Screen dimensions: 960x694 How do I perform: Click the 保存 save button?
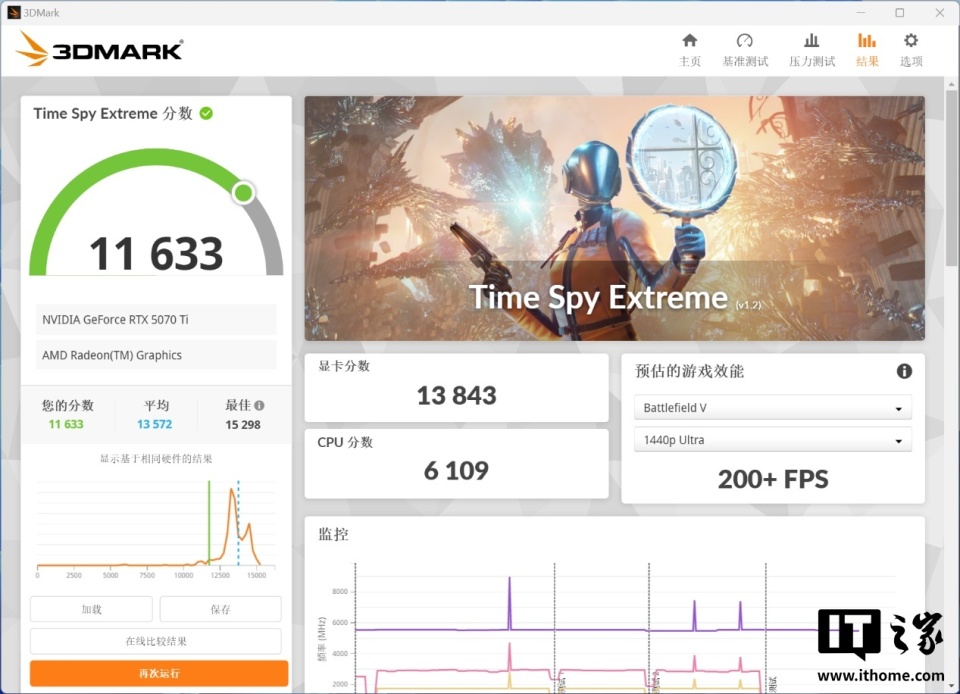(x=220, y=609)
